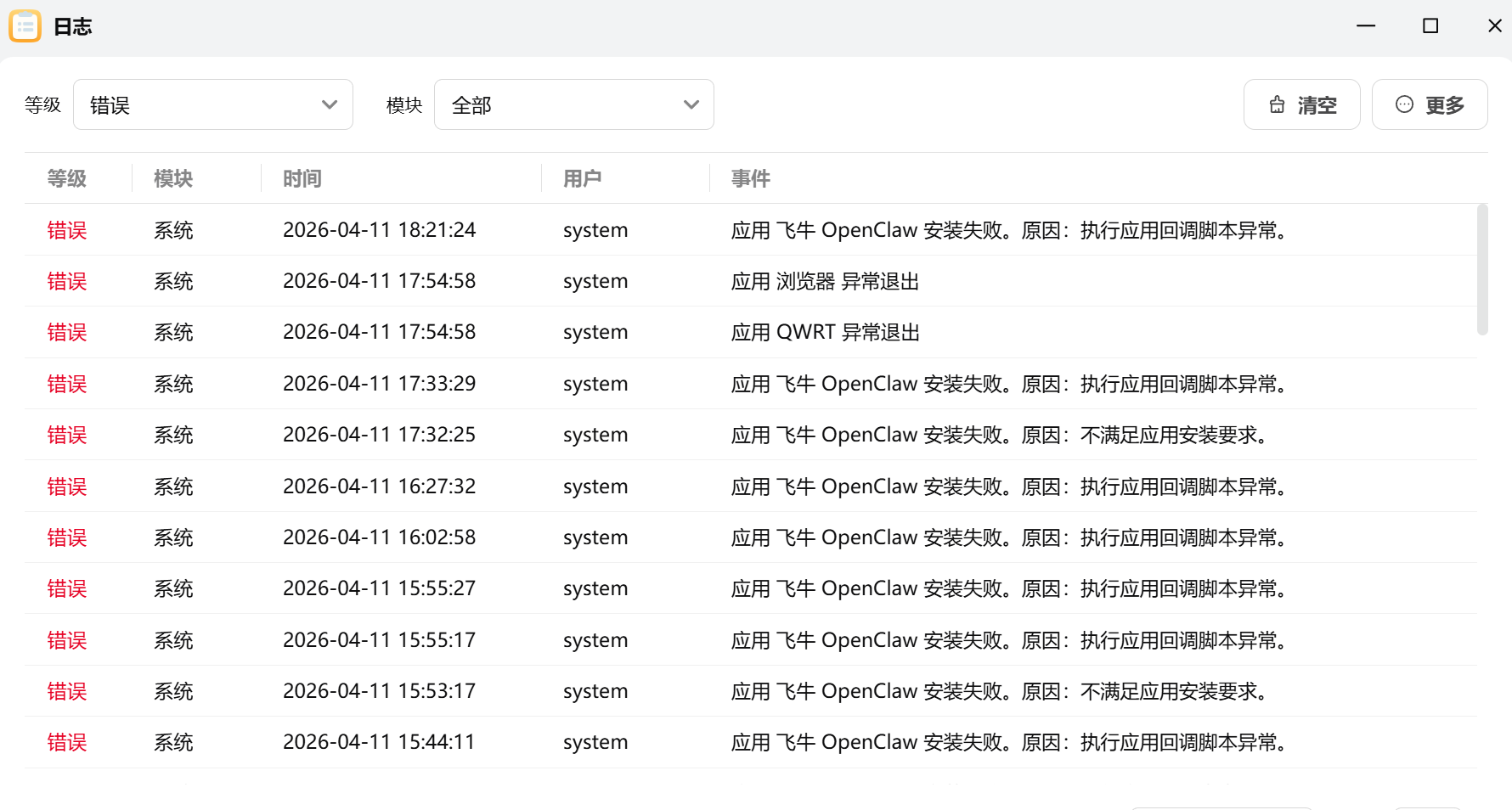
Task: Click the 日志 app icon in title bar
Action: 25,26
